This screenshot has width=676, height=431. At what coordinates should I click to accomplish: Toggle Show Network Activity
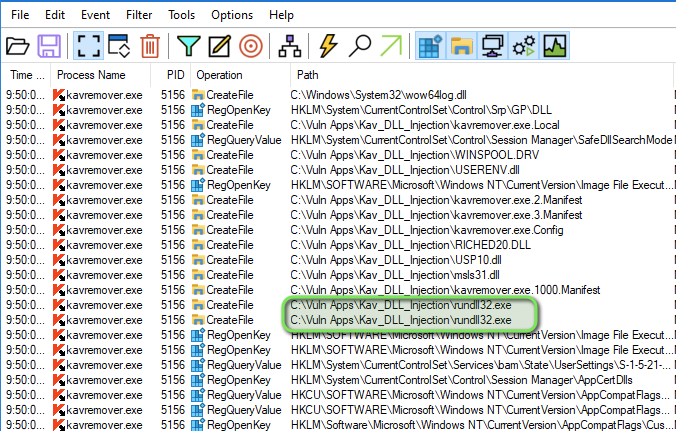493,46
